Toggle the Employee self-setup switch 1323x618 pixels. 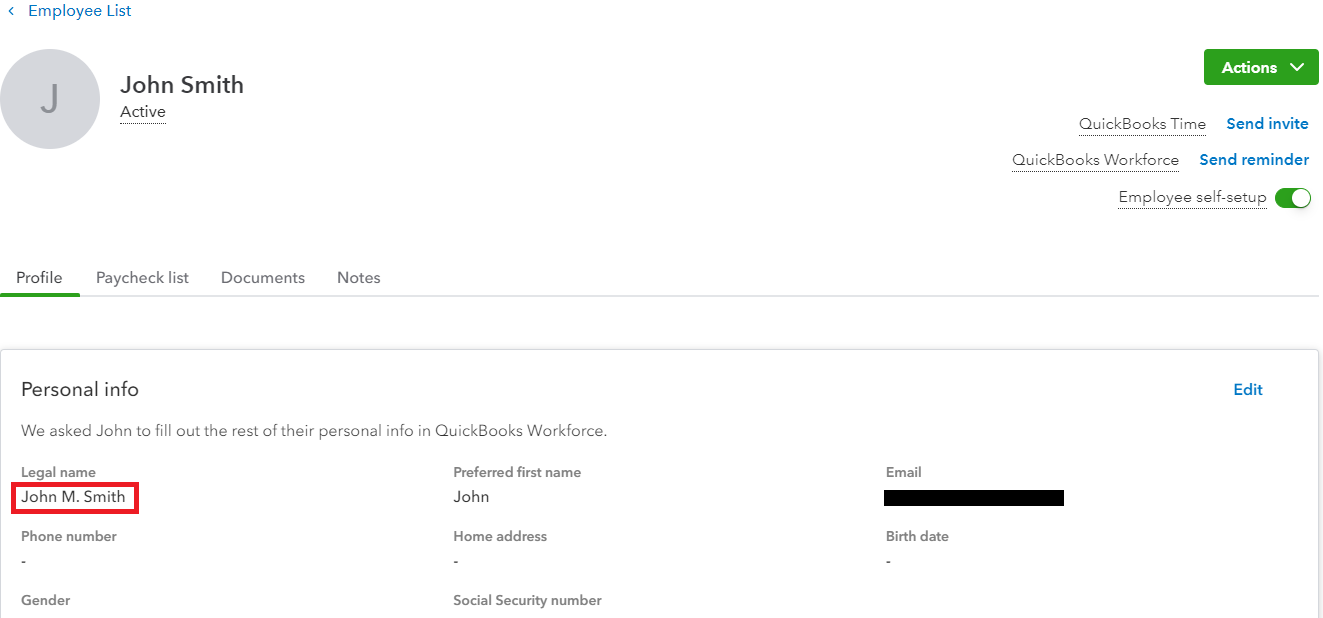pos(1292,197)
